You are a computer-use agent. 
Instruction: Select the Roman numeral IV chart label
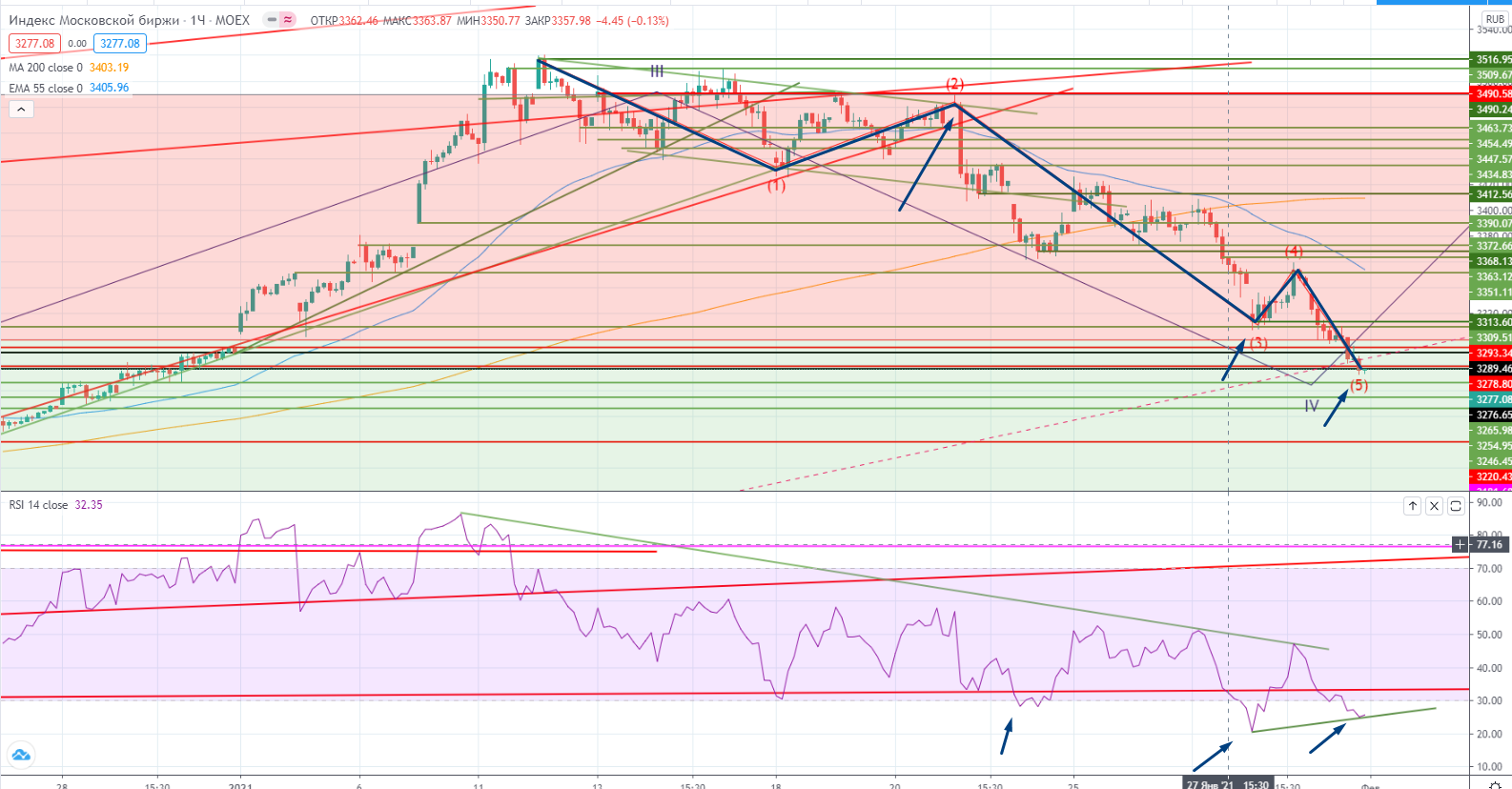[x=1312, y=406]
